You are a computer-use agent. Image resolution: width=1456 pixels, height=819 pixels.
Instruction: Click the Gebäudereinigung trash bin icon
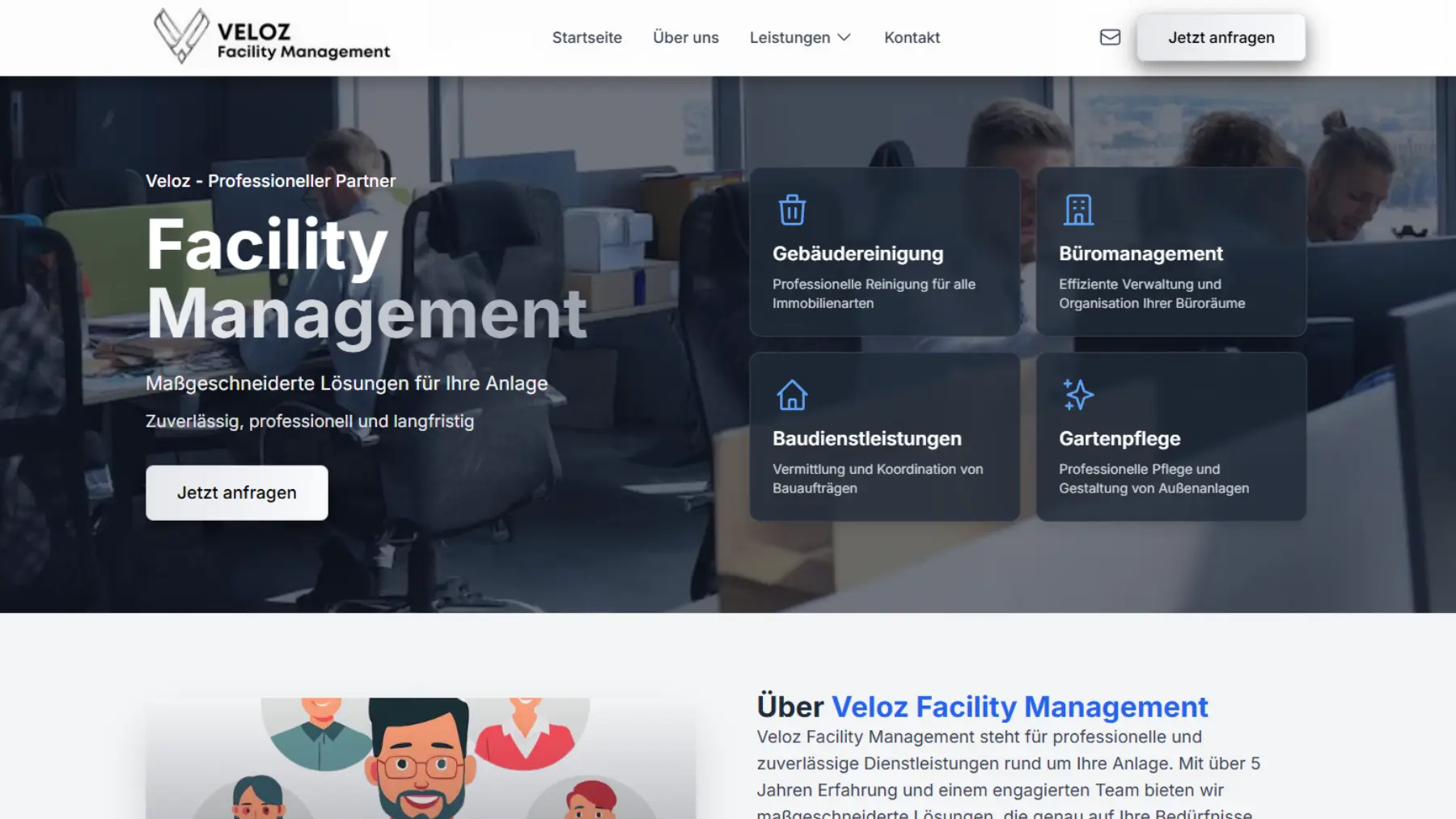click(x=791, y=209)
